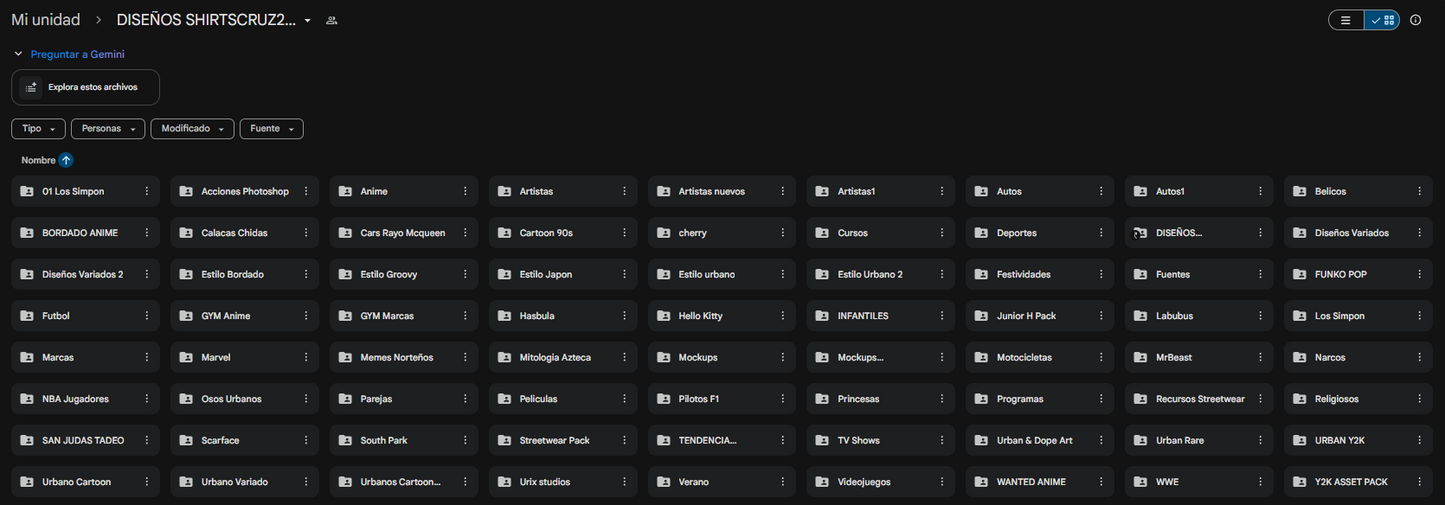
Task: Select the grid layout view
Action: [1382, 20]
